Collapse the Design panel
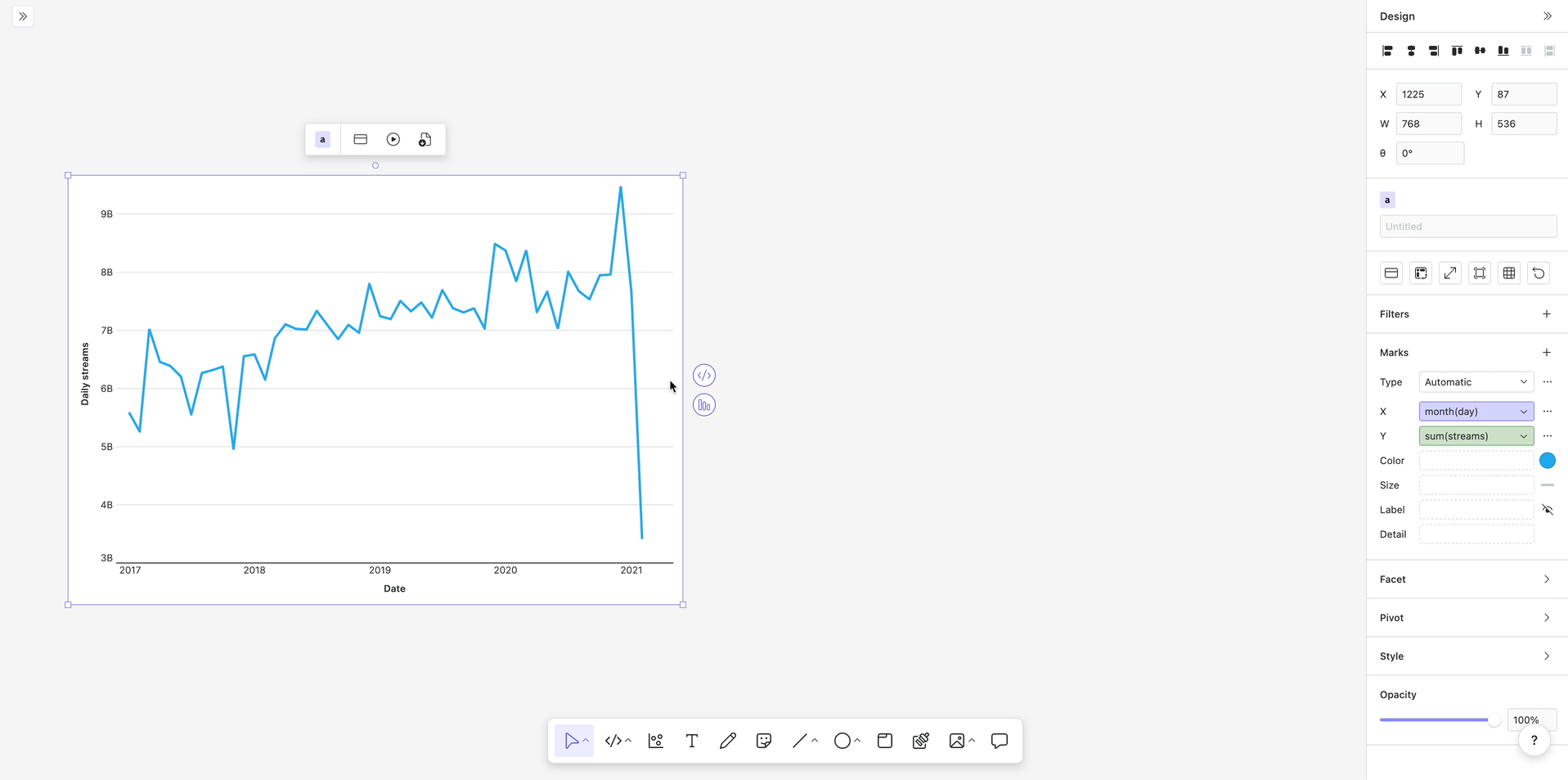 [x=1548, y=16]
